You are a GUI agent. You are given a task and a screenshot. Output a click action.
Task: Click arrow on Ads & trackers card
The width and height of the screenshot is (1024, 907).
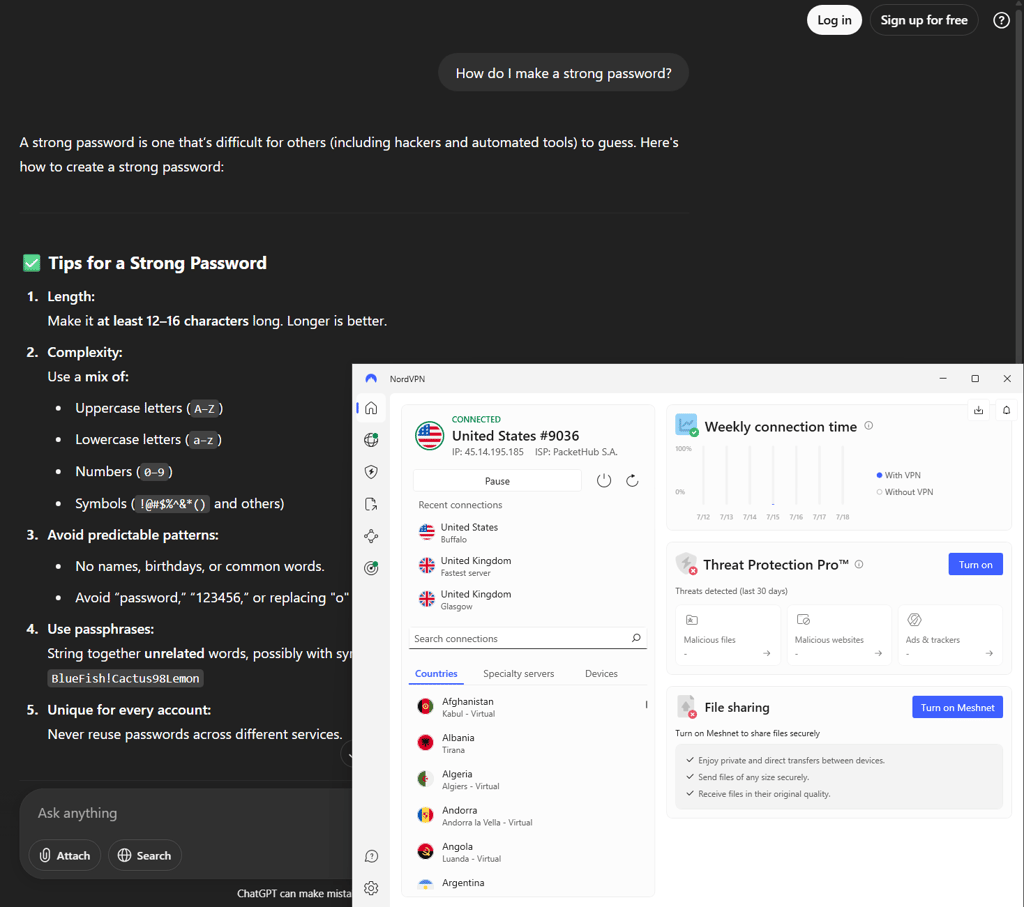pos(989,653)
